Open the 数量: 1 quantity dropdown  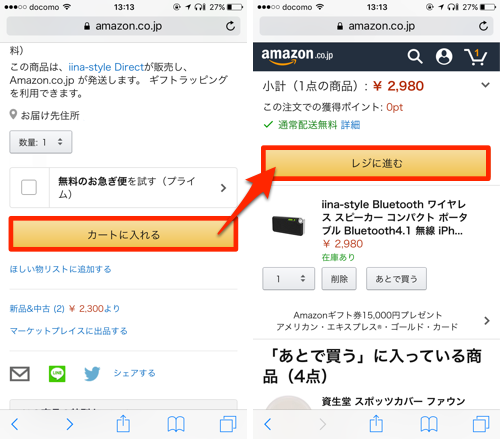(x=41, y=142)
